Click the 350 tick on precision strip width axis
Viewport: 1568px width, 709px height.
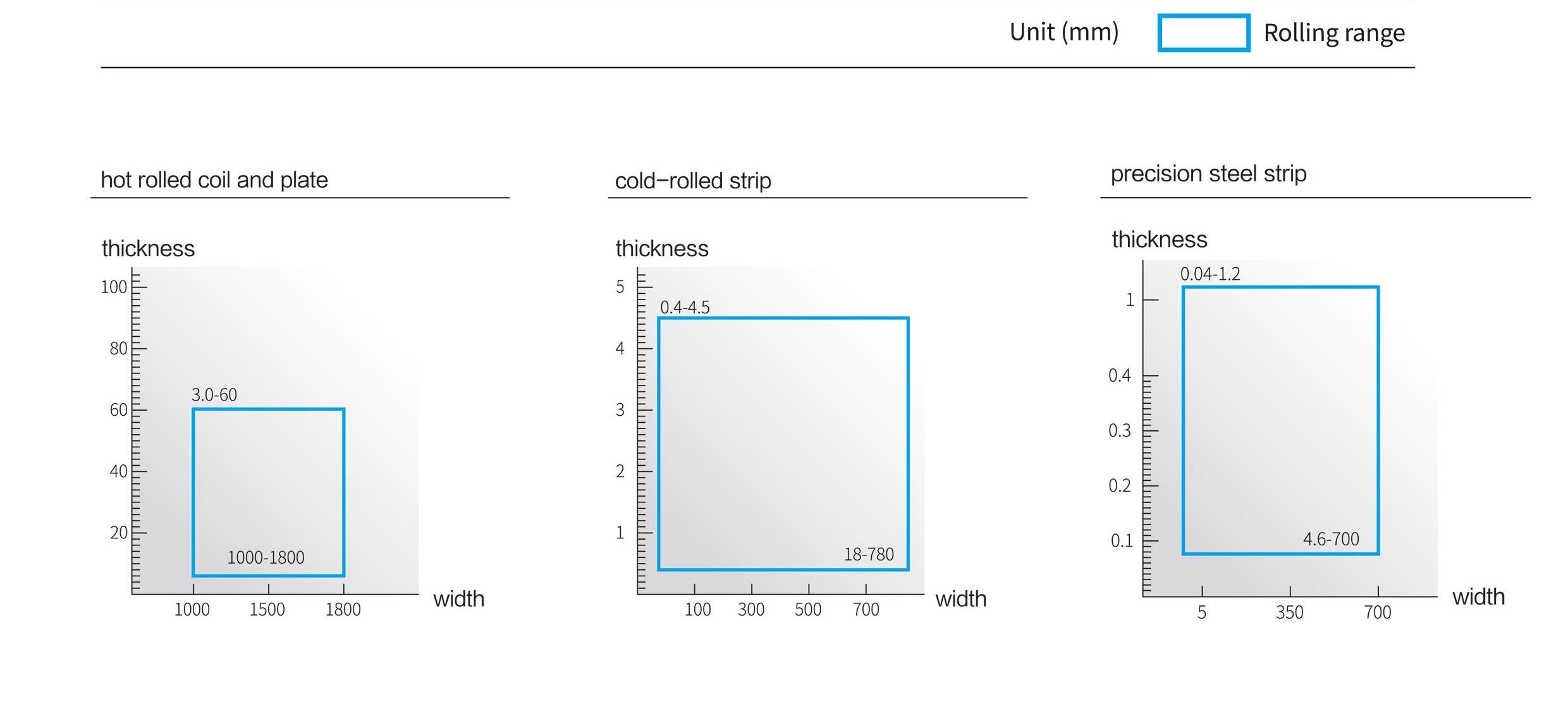1289,612
